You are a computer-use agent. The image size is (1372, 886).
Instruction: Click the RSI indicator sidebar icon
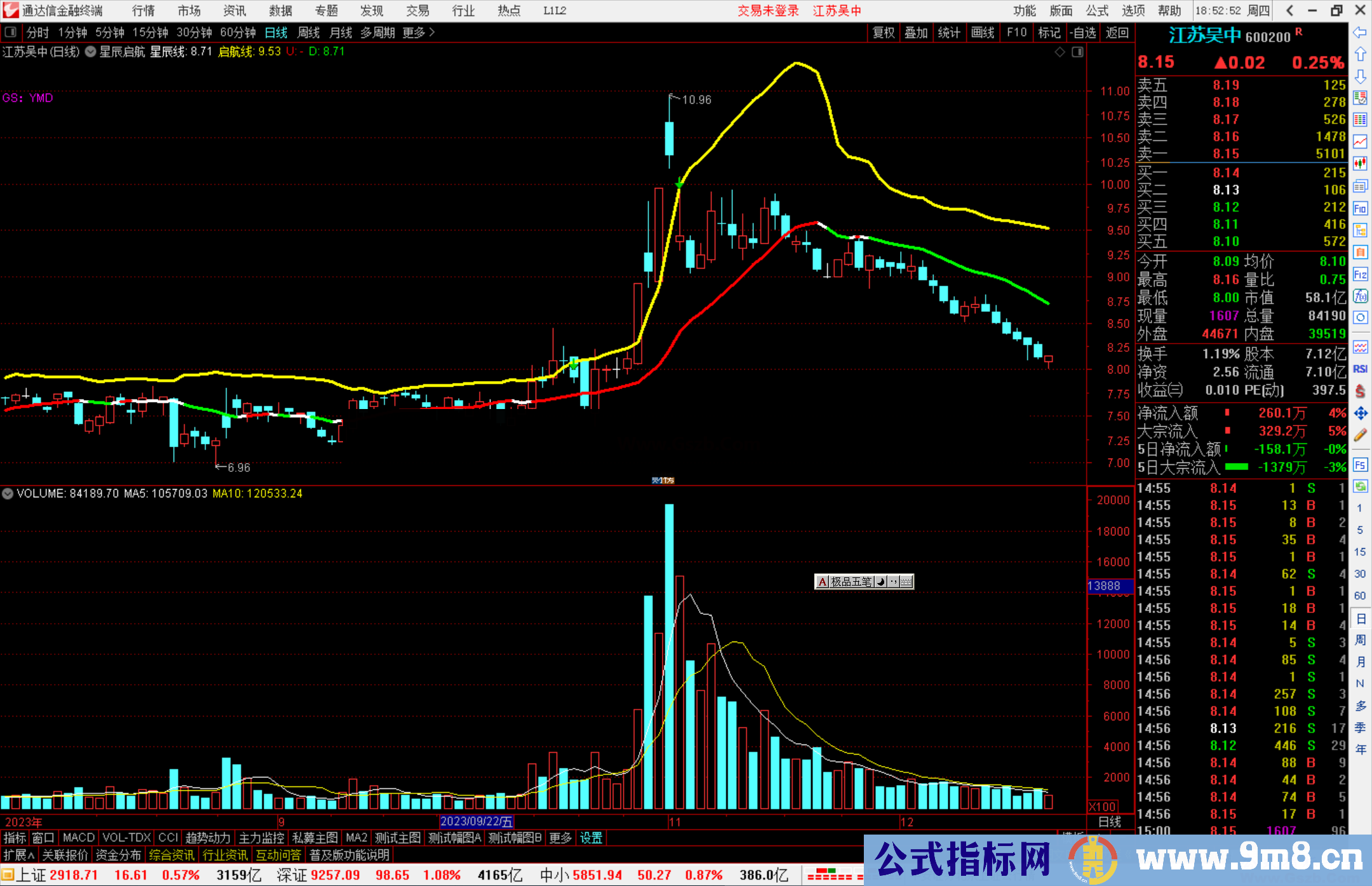(x=1360, y=369)
